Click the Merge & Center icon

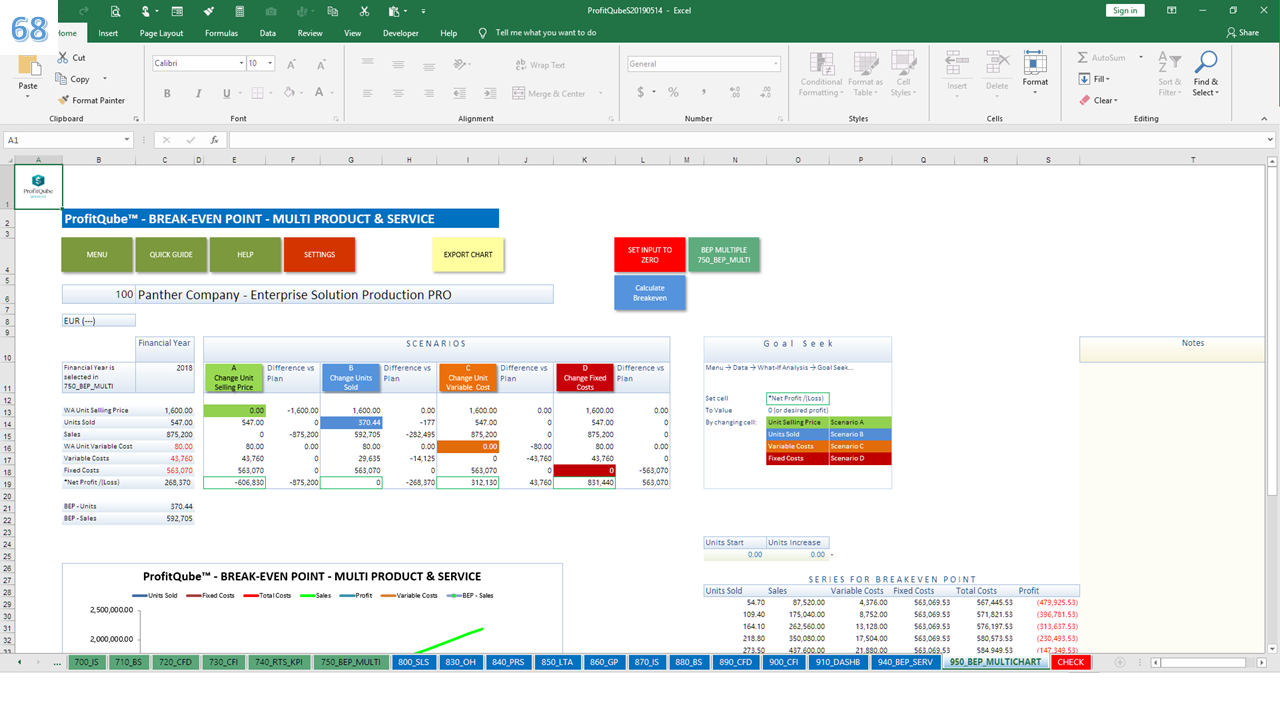point(519,93)
